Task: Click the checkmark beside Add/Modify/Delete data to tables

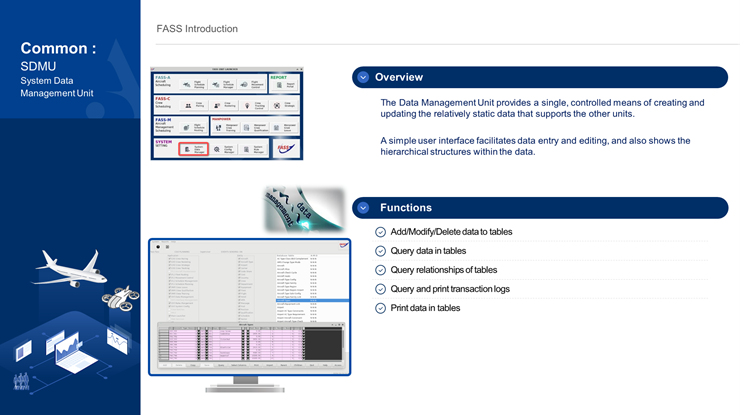Action: 380,232
